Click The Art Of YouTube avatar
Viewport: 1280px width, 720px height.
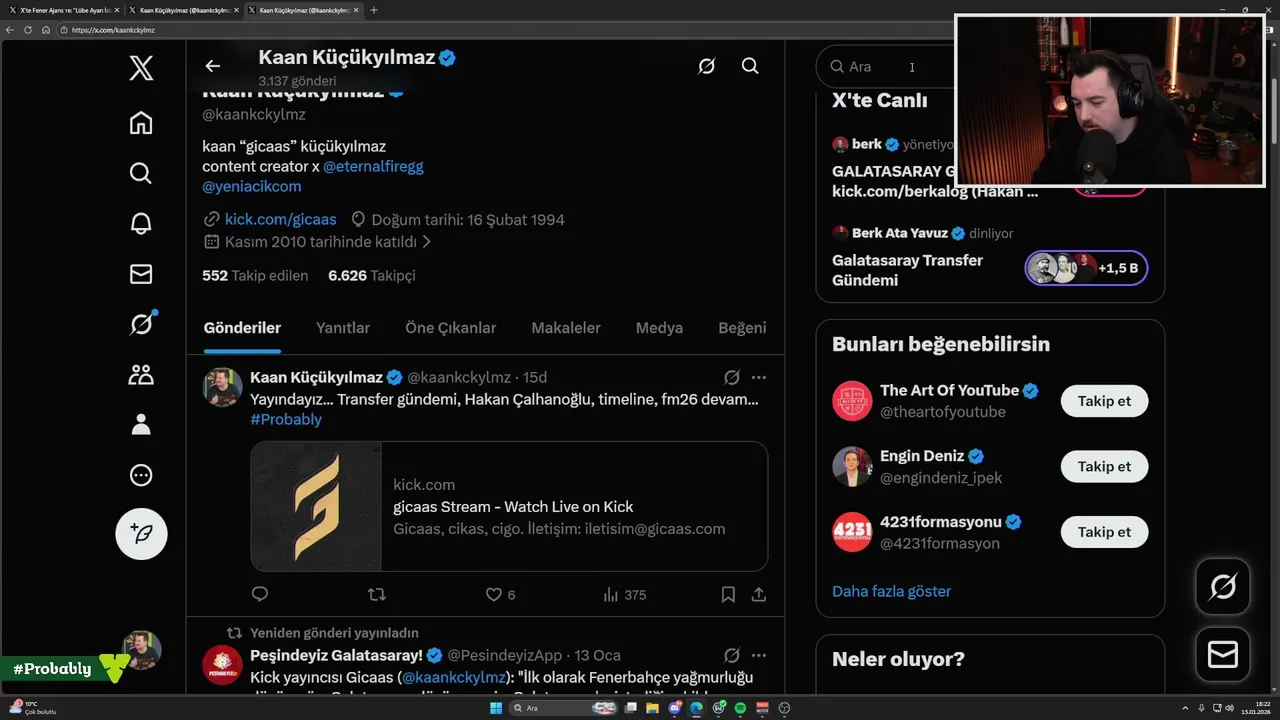tap(852, 401)
